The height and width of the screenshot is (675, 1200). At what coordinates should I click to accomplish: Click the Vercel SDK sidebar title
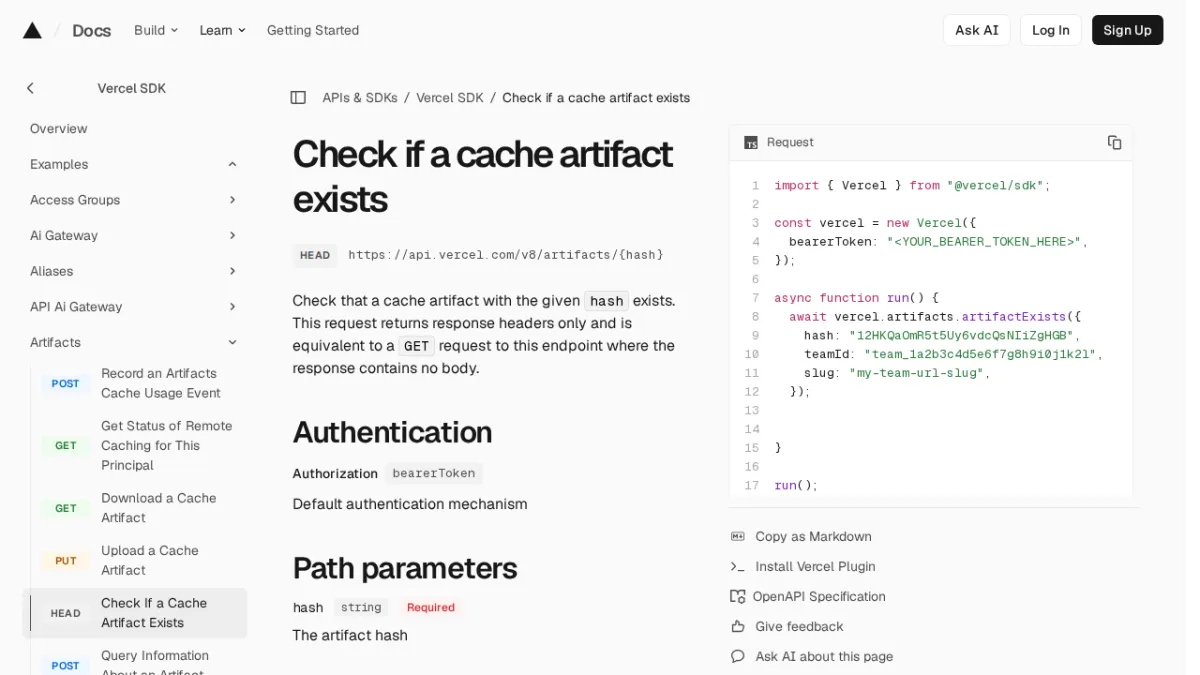pos(132,88)
